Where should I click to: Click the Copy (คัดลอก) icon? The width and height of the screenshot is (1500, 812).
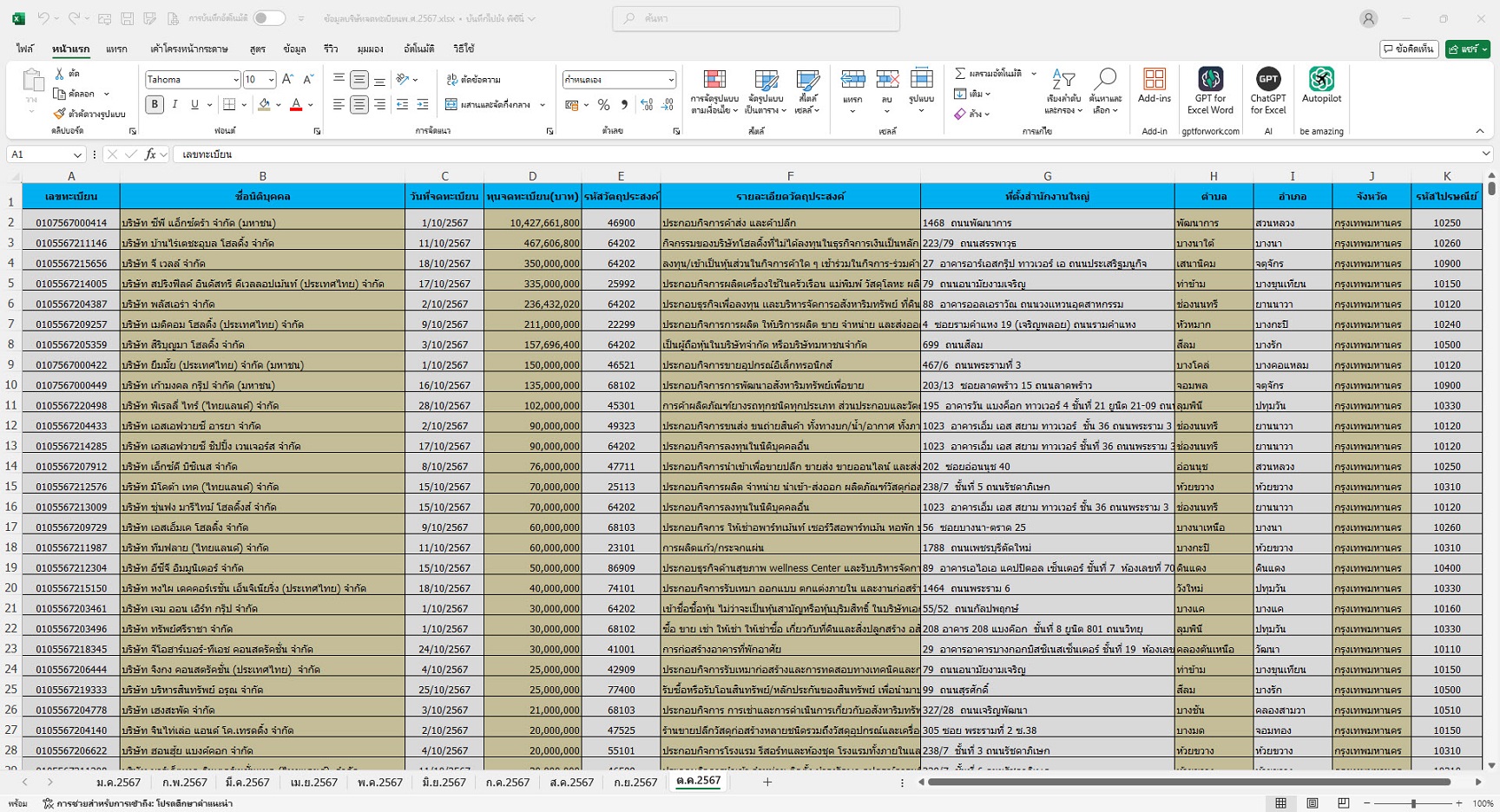coord(60,94)
